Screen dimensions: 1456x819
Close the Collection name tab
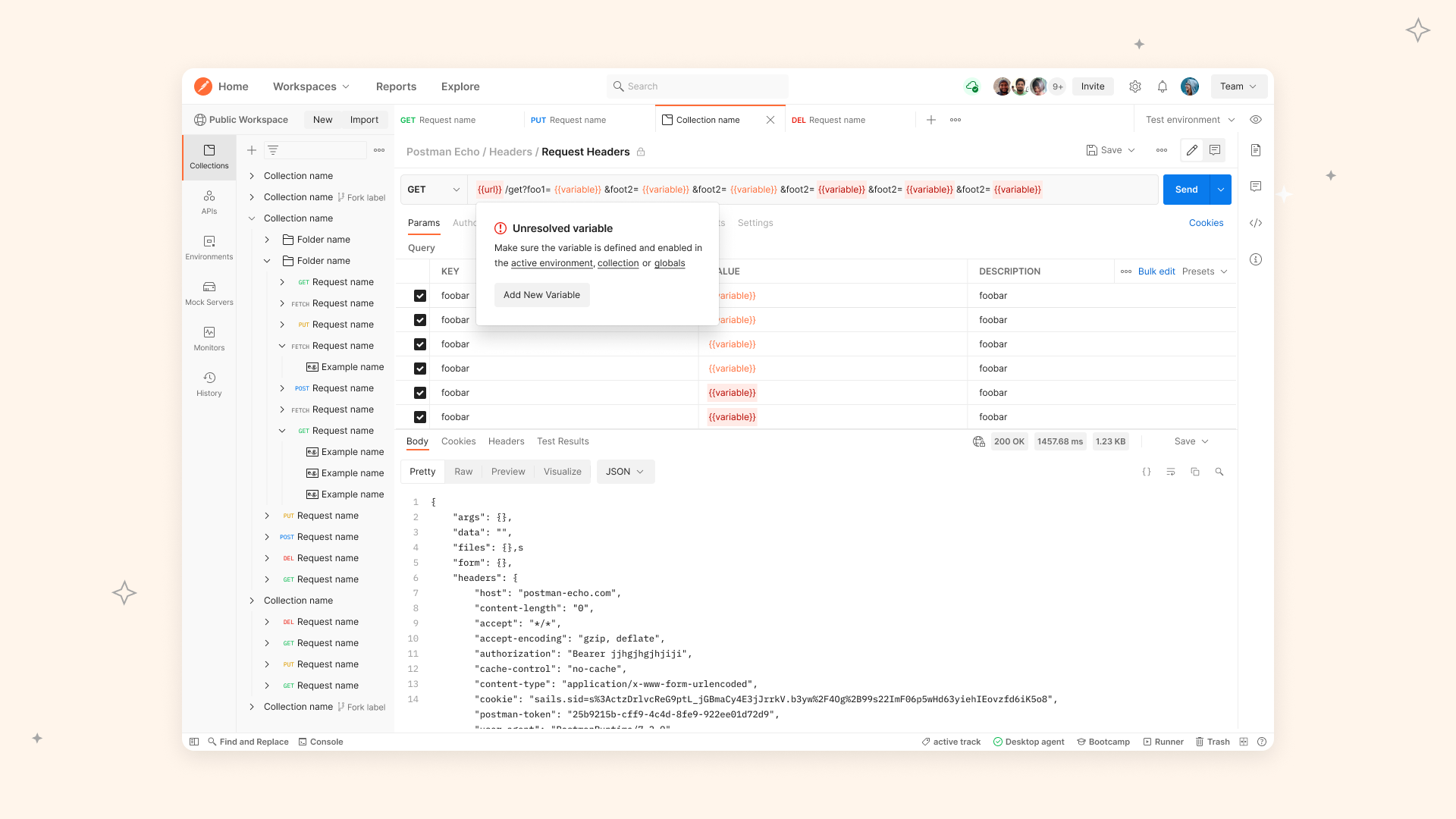tap(770, 120)
